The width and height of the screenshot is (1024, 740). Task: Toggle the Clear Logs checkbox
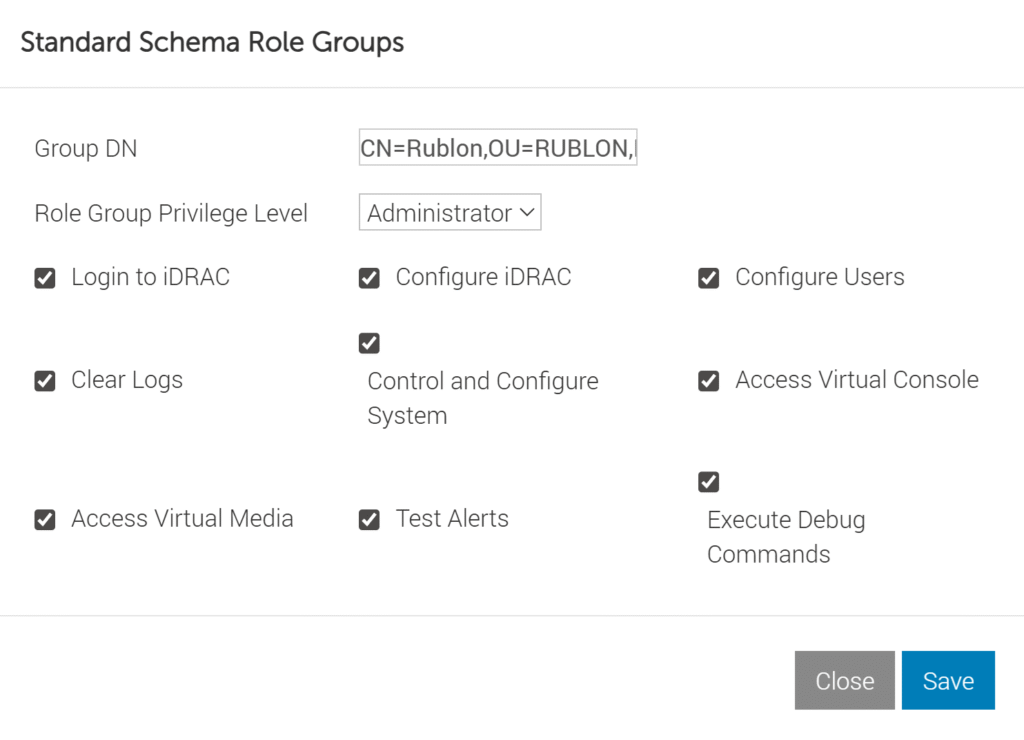click(44, 381)
